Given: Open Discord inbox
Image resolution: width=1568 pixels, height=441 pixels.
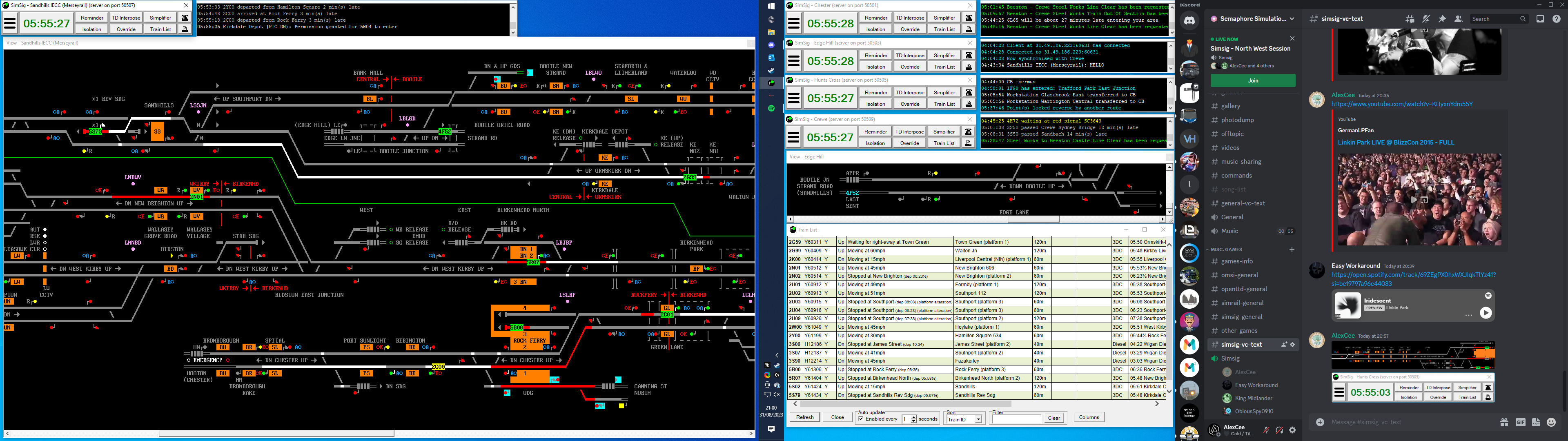Looking at the screenshot, I should coord(1540,19).
